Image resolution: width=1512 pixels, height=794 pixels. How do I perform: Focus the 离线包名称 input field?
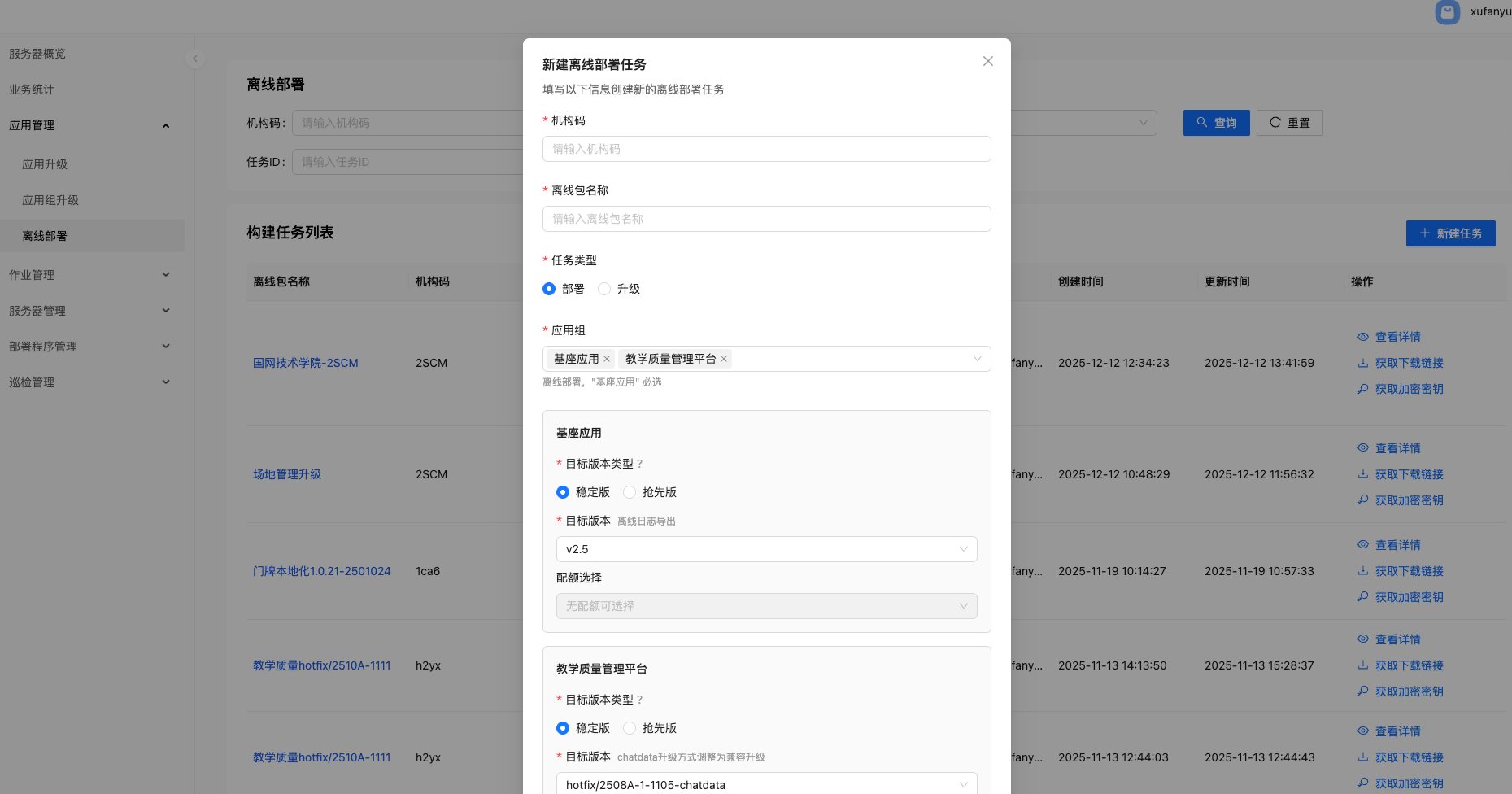(766, 219)
